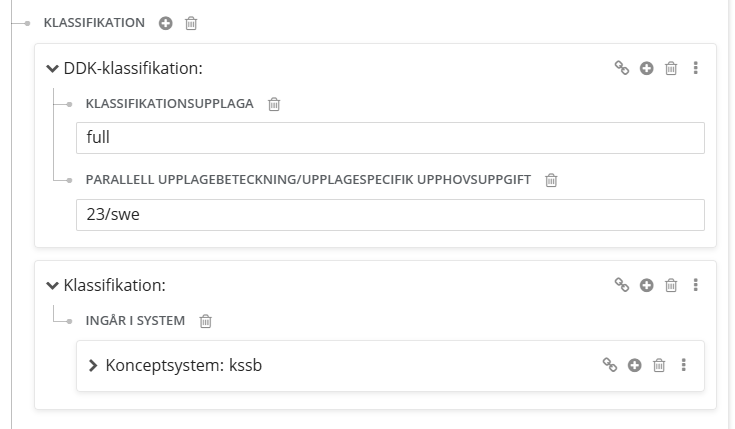Add property to Konceptsystem kssb

[x=634, y=365]
